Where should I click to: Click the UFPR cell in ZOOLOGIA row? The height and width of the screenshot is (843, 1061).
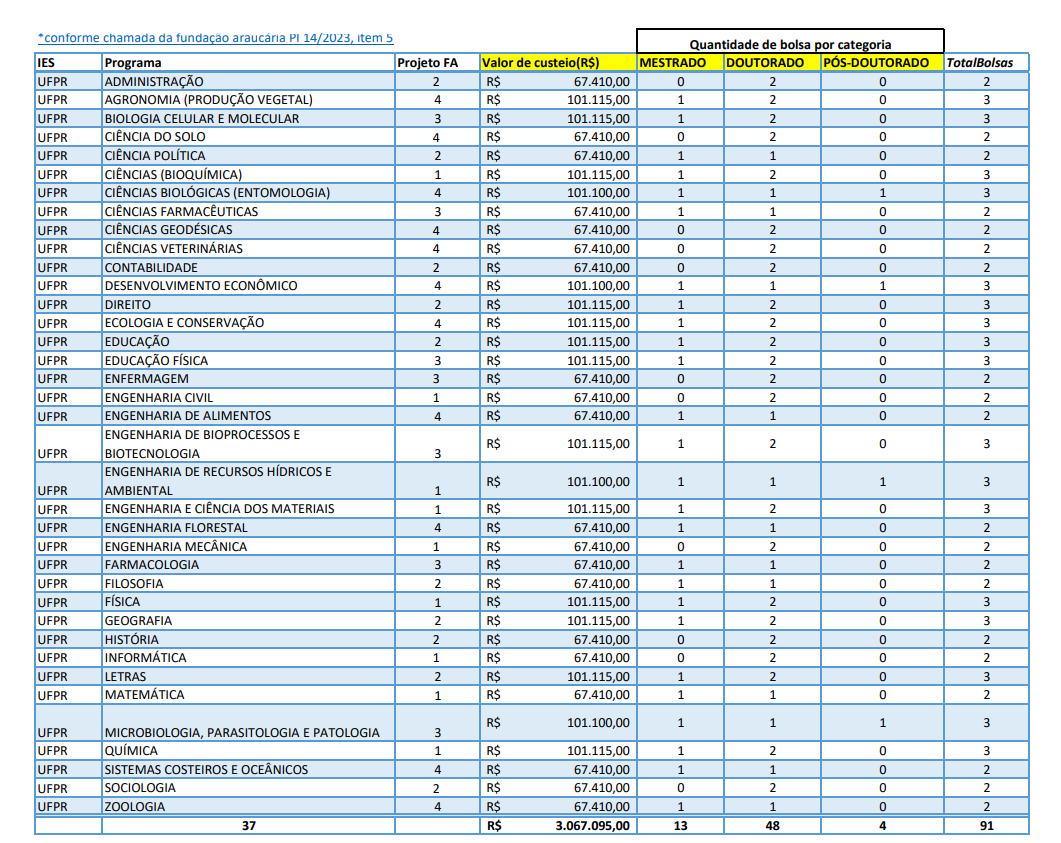tap(68, 806)
